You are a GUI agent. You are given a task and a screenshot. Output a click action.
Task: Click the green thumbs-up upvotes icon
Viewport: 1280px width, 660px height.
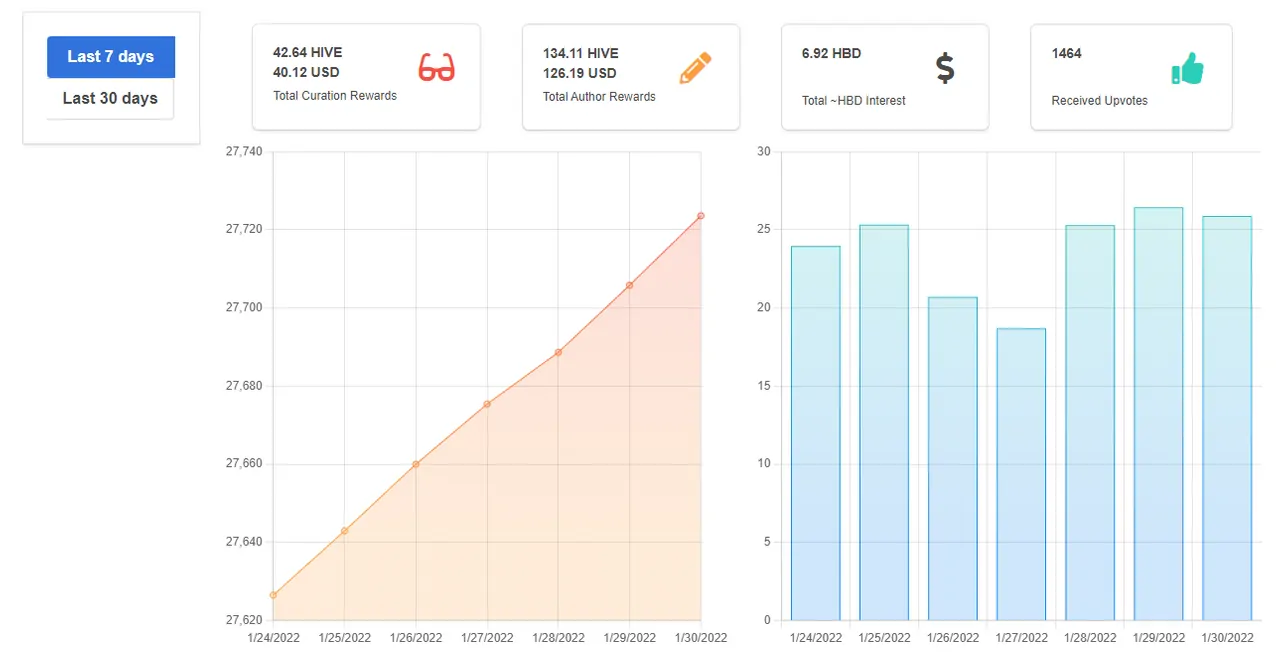(1187, 69)
